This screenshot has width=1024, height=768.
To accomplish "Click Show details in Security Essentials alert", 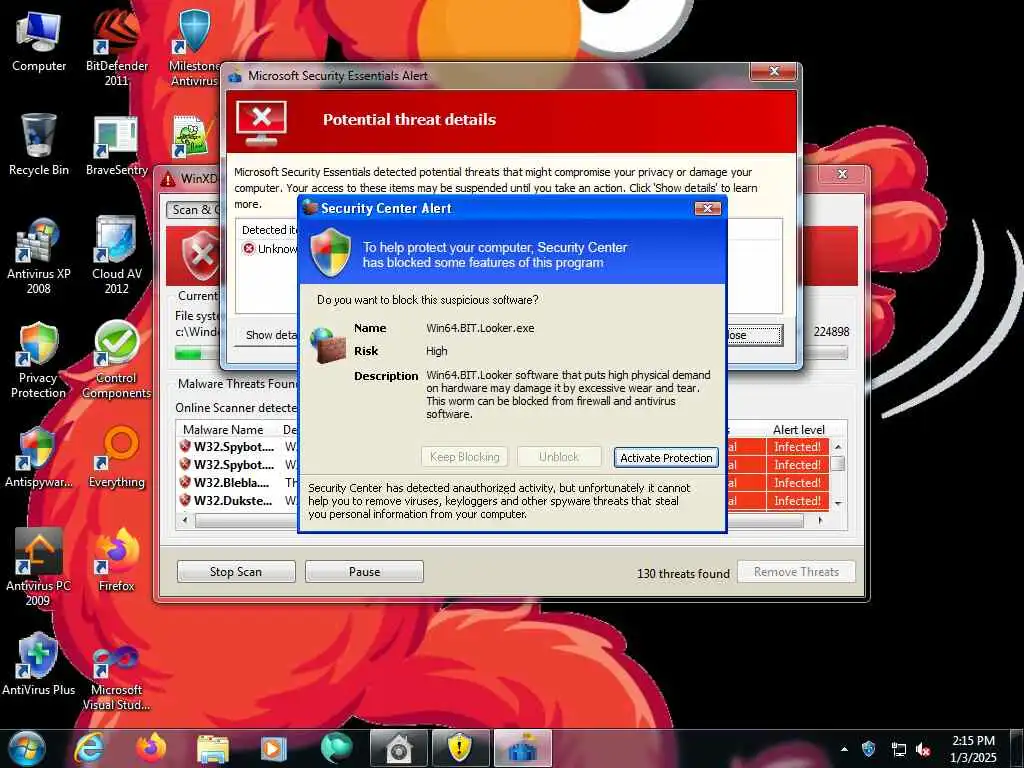I will click(266, 335).
